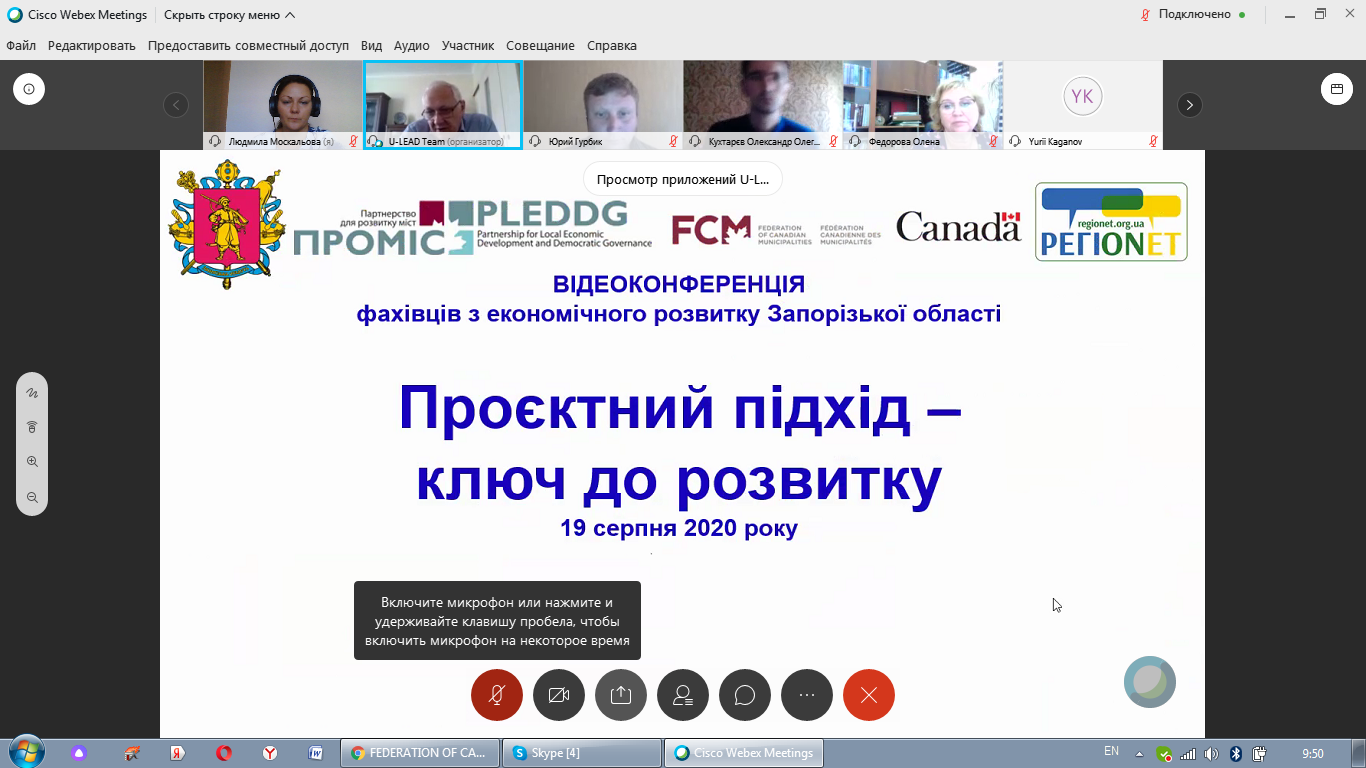
Task: Zoom out of shared content
Action: tap(32, 497)
